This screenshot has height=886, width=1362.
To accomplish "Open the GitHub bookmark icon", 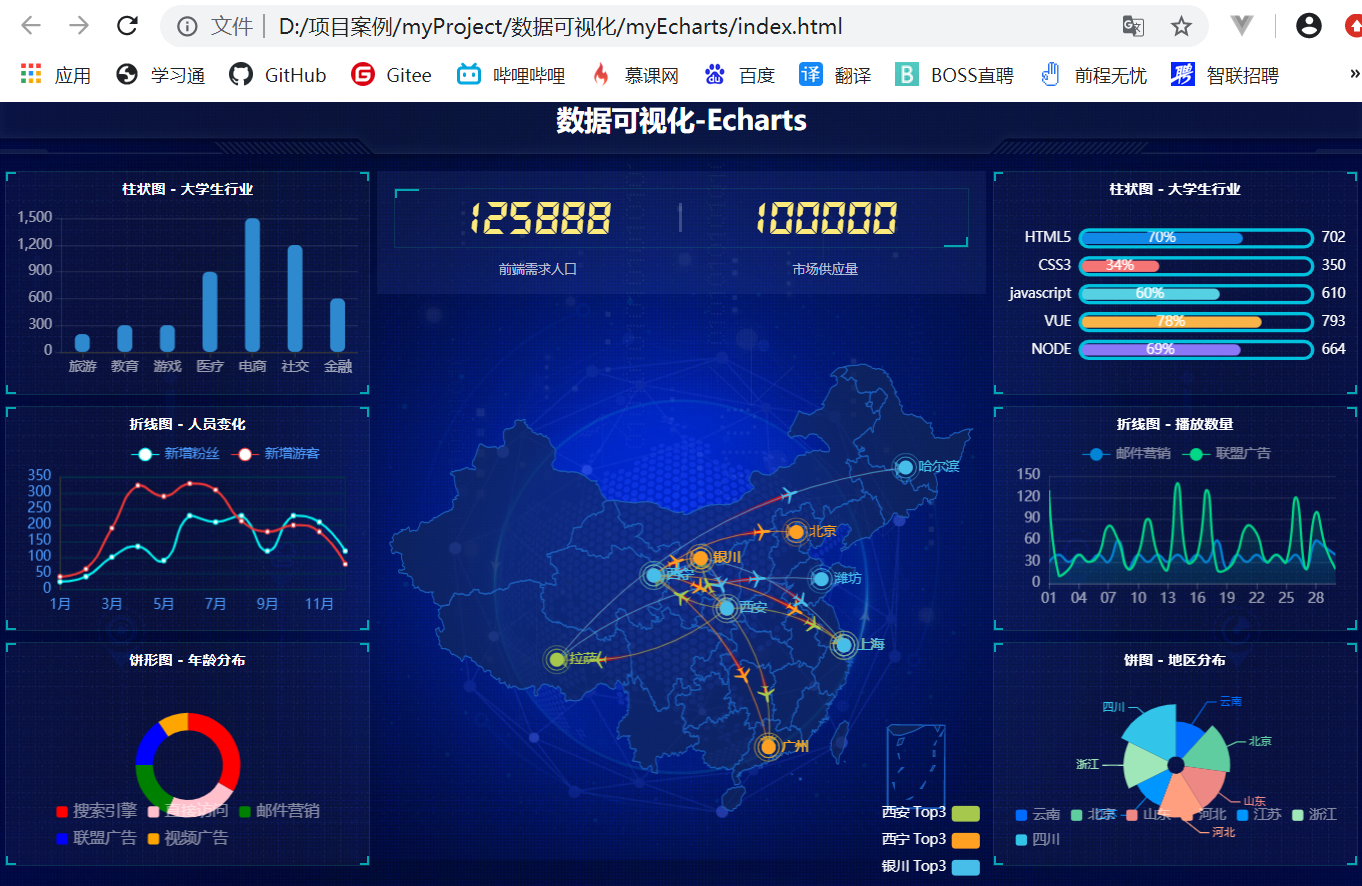I will (x=240, y=73).
